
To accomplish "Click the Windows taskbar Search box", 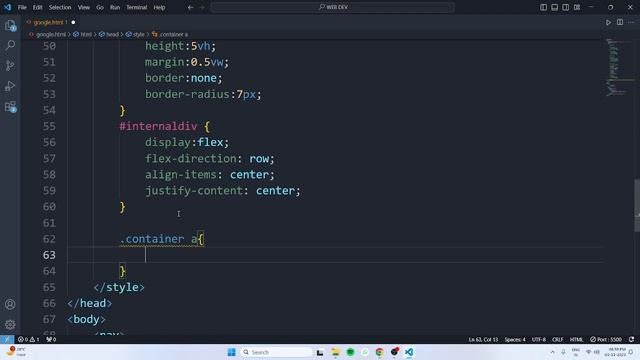I will [x=276, y=352].
